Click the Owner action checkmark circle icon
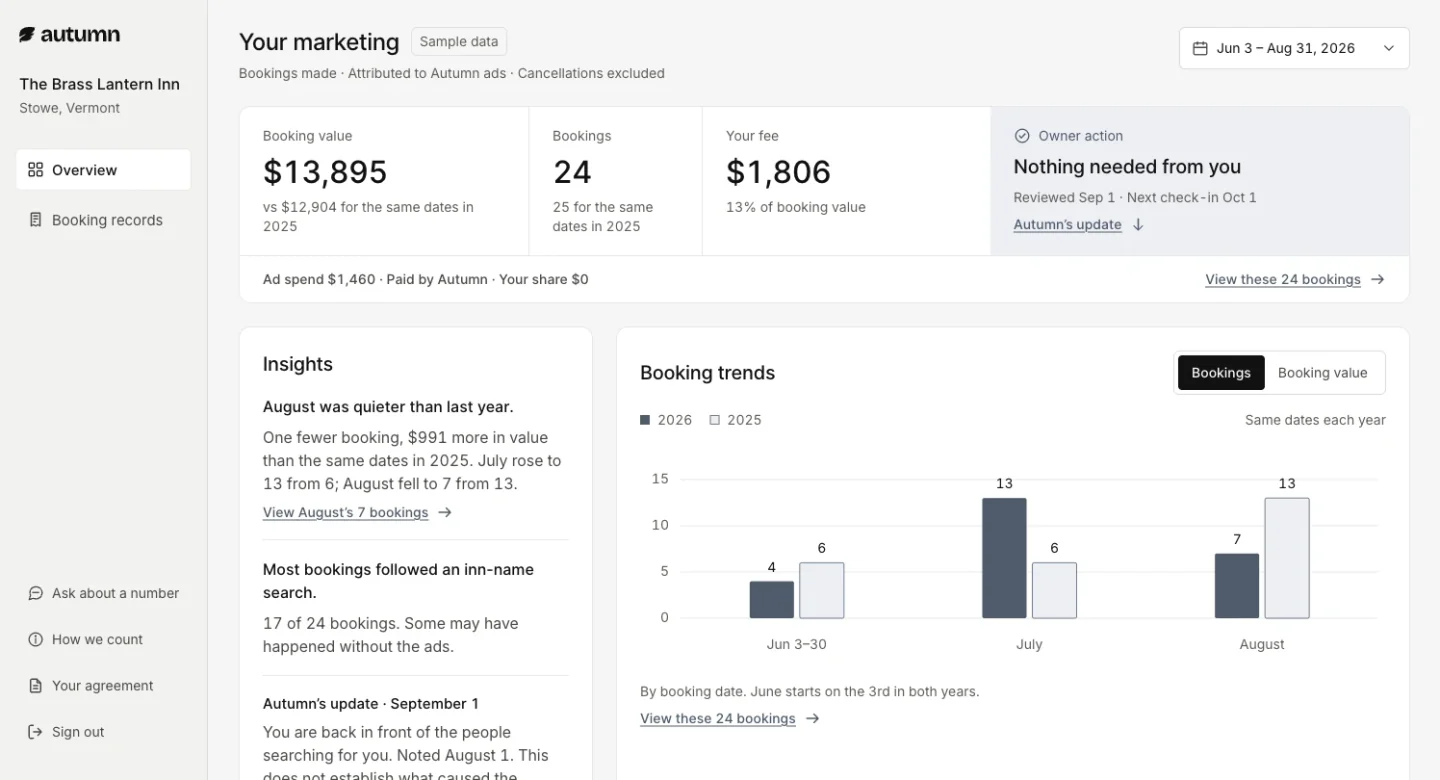The height and width of the screenshot is (780, 1440). coord(1022,136)
